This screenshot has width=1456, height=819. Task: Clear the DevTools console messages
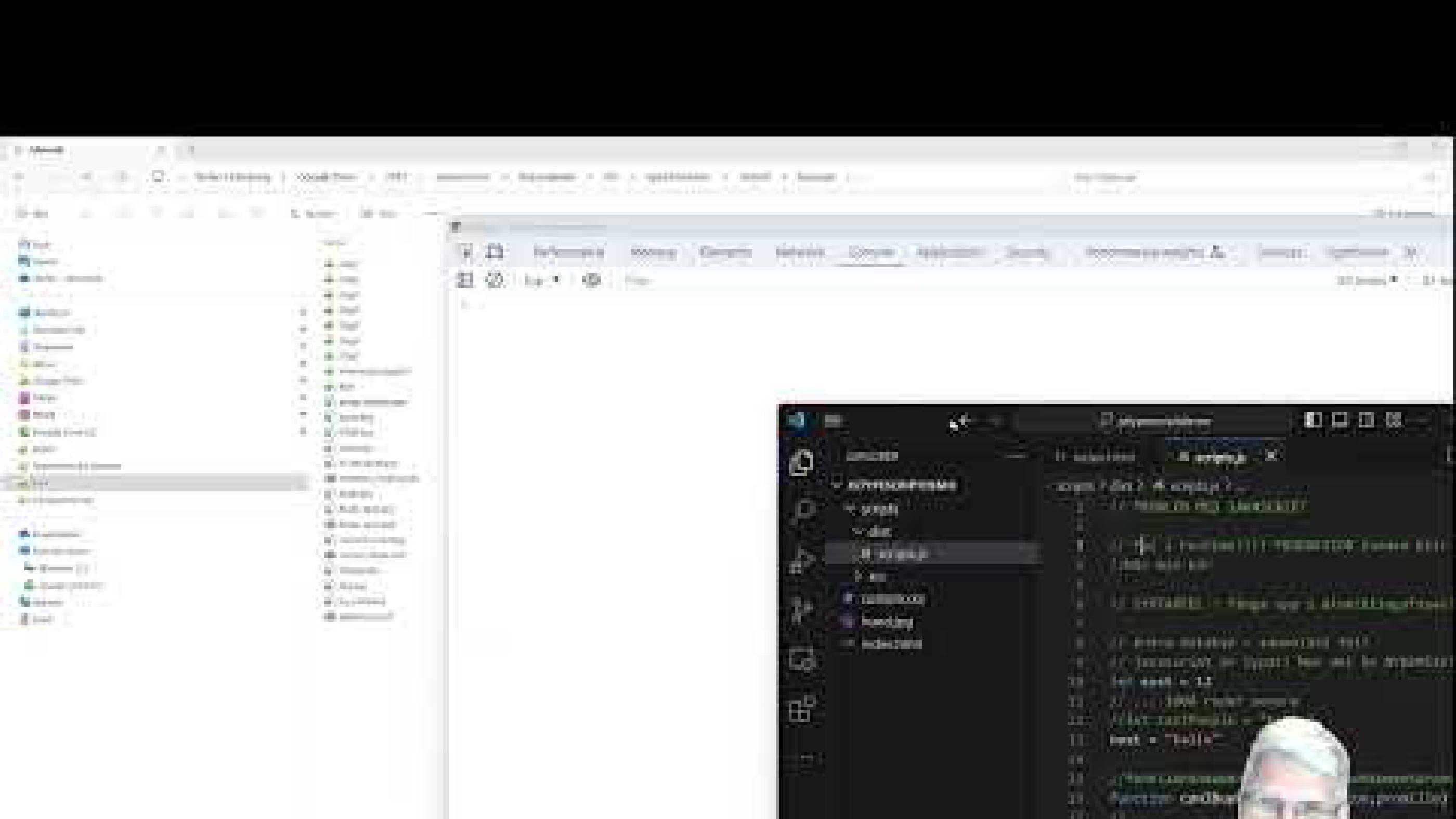[495, 280]
